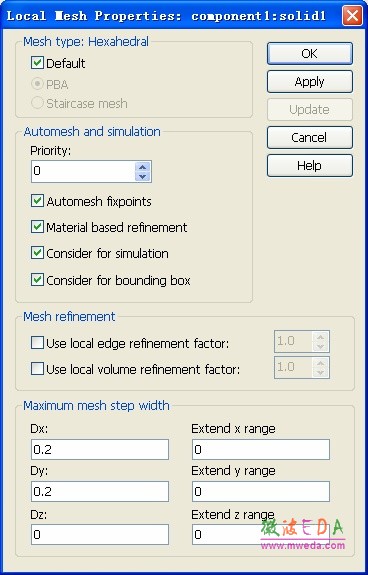Enable Use local edge refinement factor
This screenshot has height=575, width=368.
click(x=37, y=343)
